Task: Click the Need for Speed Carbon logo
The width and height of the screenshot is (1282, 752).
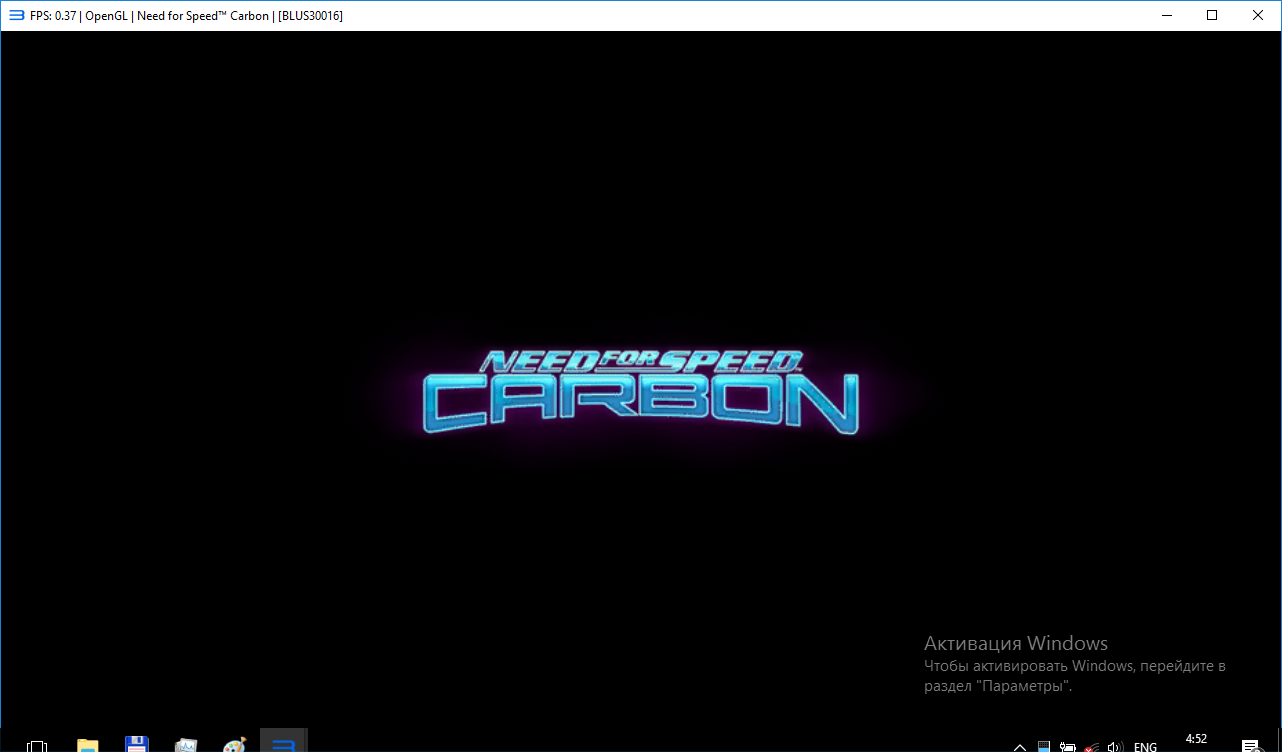Action: [x=640, y=392]
